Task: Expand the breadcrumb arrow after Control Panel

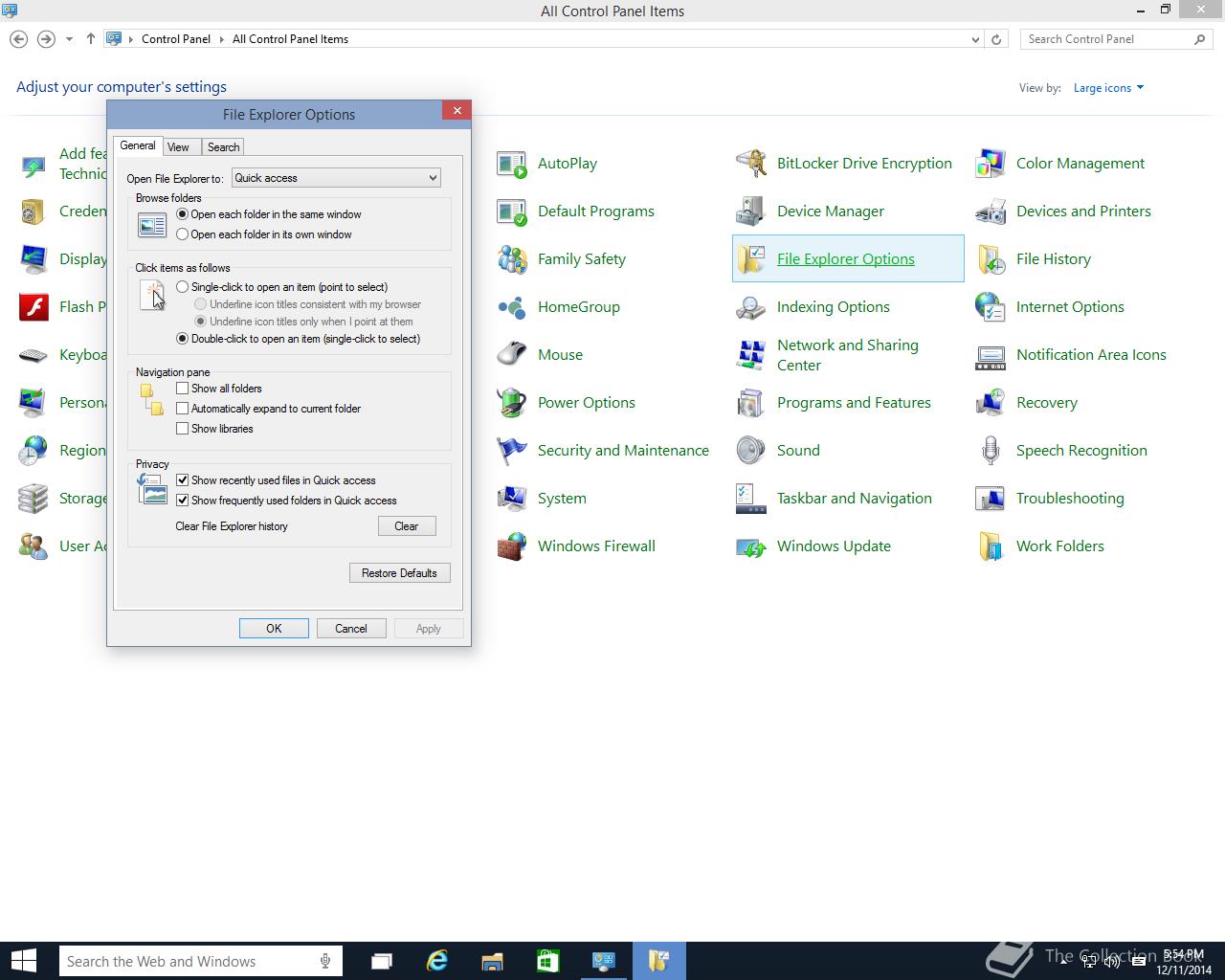Action: pos(221,39)
